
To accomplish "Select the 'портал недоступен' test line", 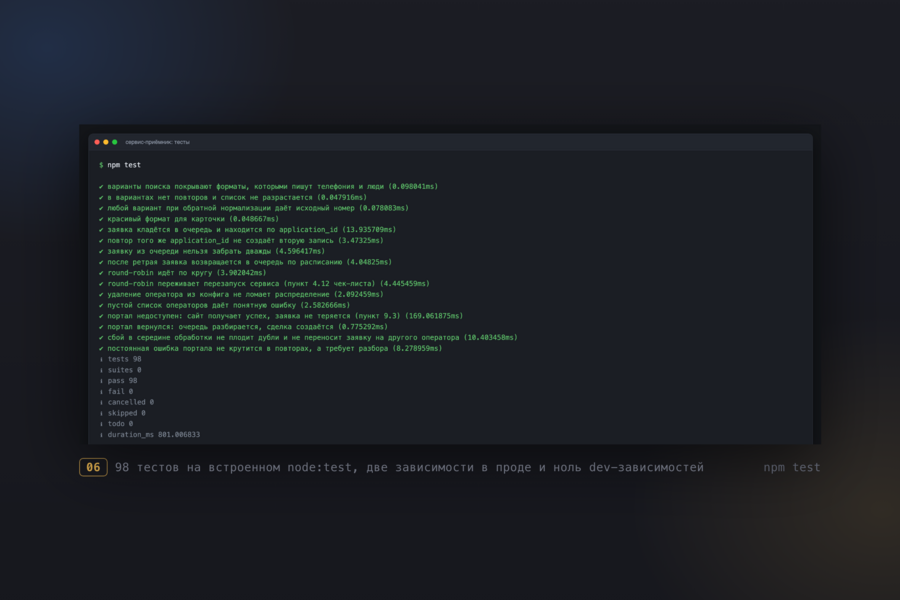I will (x=281, y=316).
